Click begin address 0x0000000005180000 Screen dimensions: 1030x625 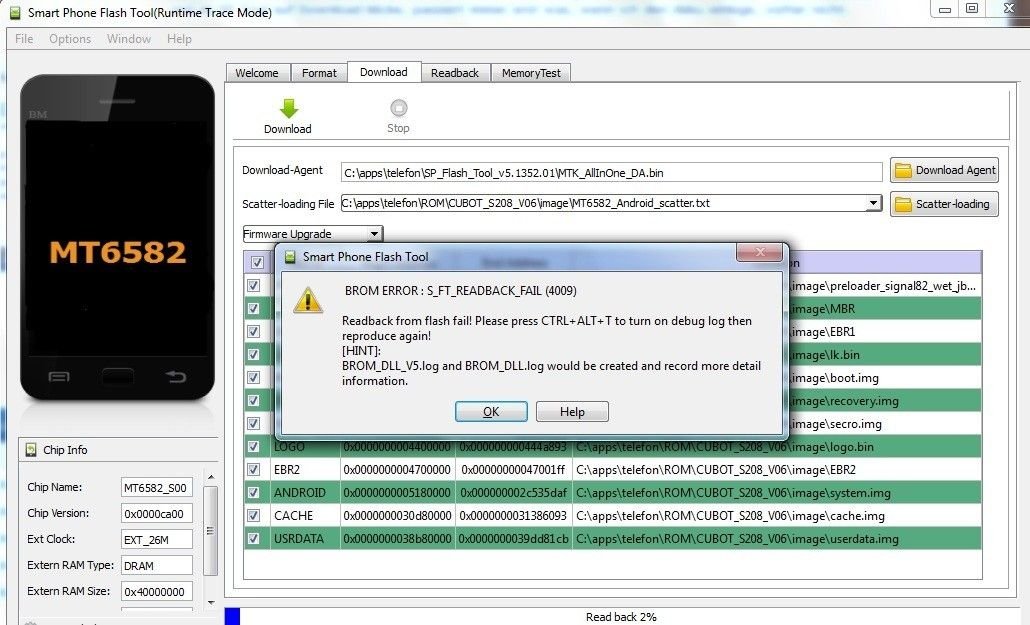pos(397,493)
